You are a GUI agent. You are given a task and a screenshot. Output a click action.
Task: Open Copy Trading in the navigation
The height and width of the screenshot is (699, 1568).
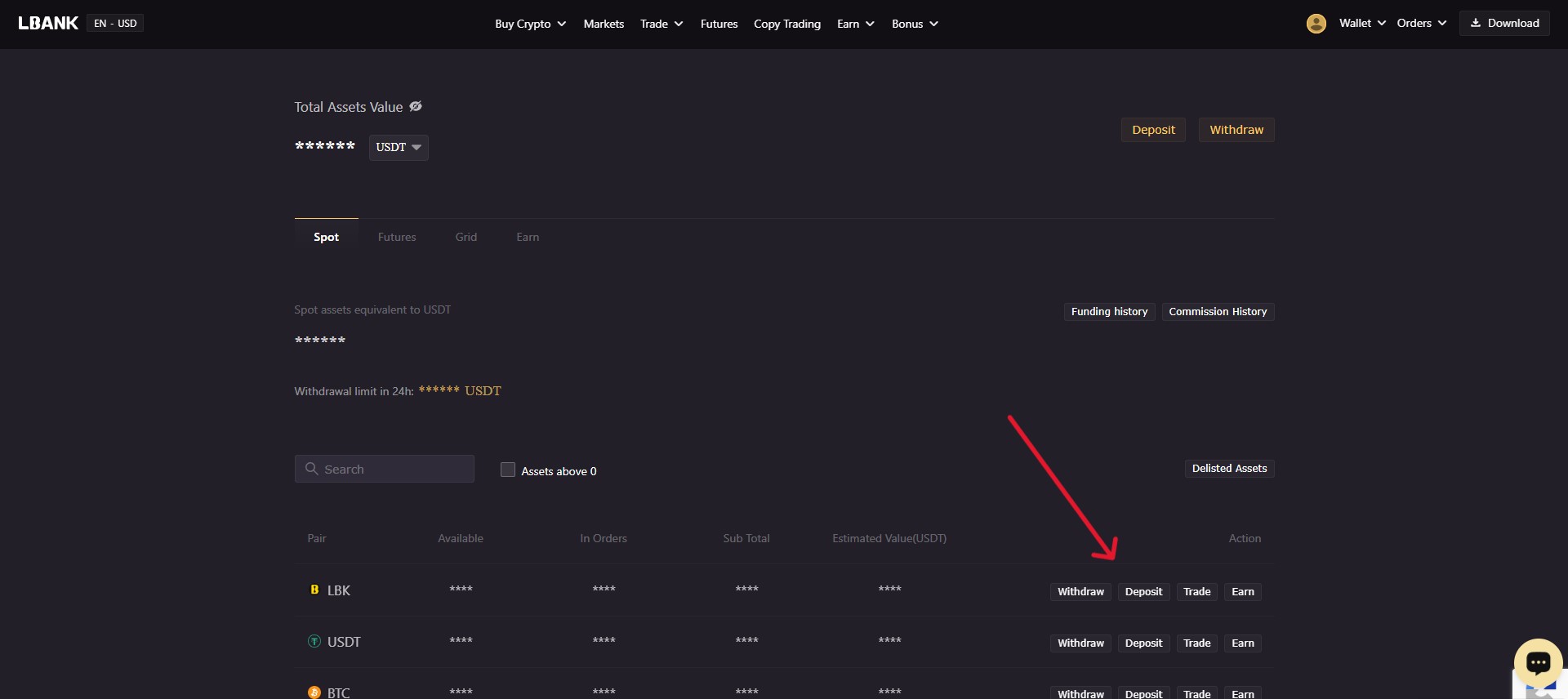787,24
